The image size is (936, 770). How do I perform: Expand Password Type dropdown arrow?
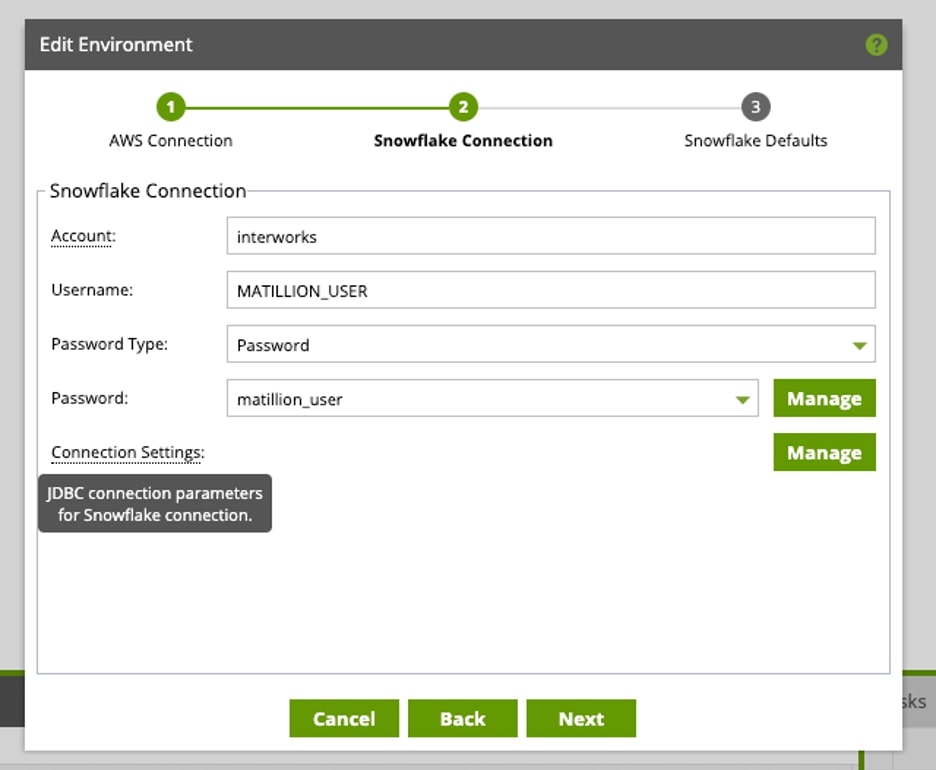[860, 345]
